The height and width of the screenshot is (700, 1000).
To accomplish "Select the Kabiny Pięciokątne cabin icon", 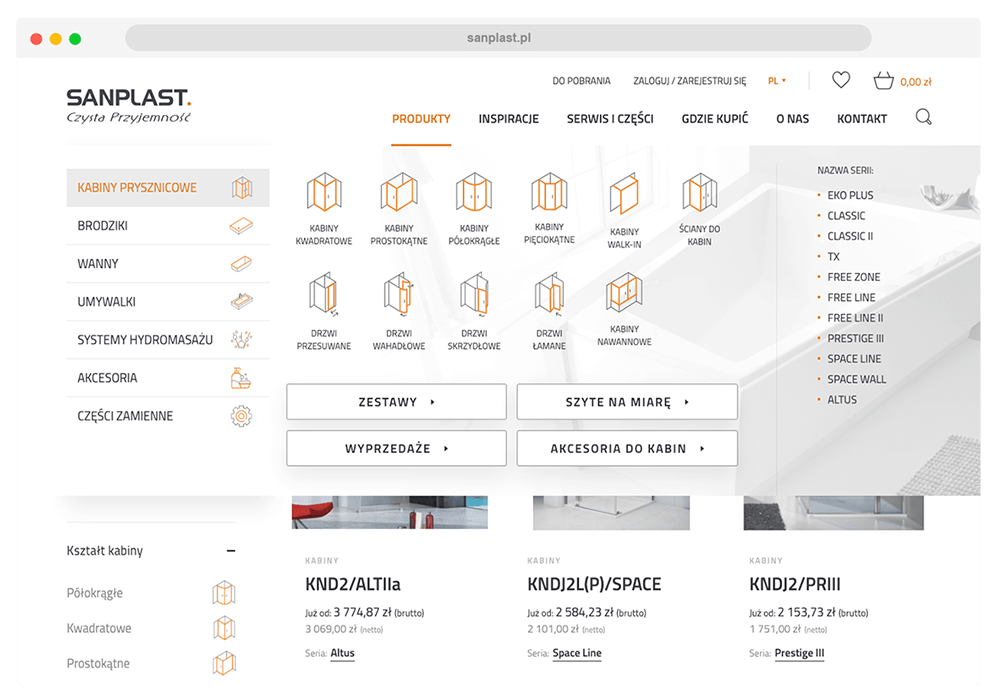I will pos(549,192).
